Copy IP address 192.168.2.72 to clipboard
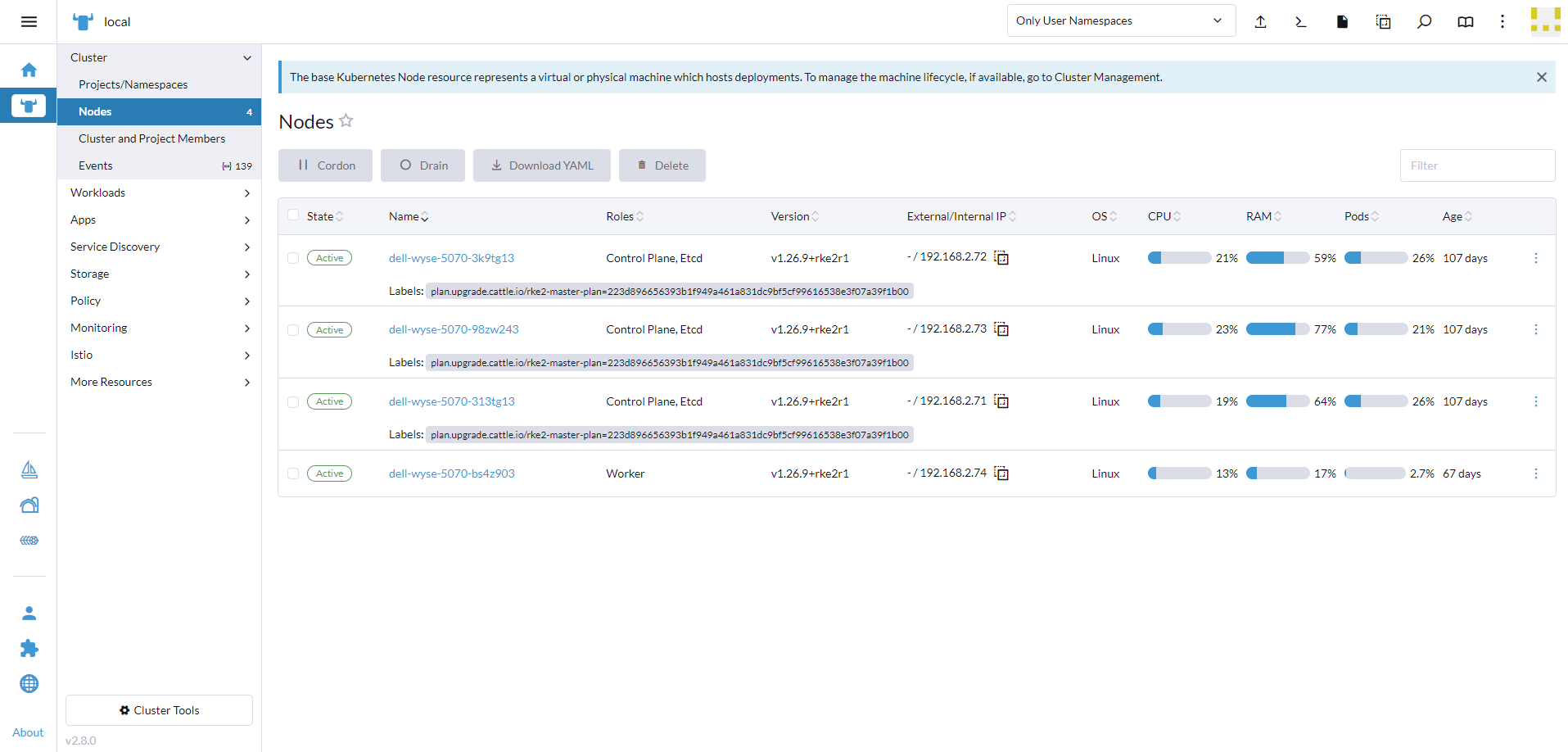Viewport: 1568px width, 752px height. (1001, 258)
